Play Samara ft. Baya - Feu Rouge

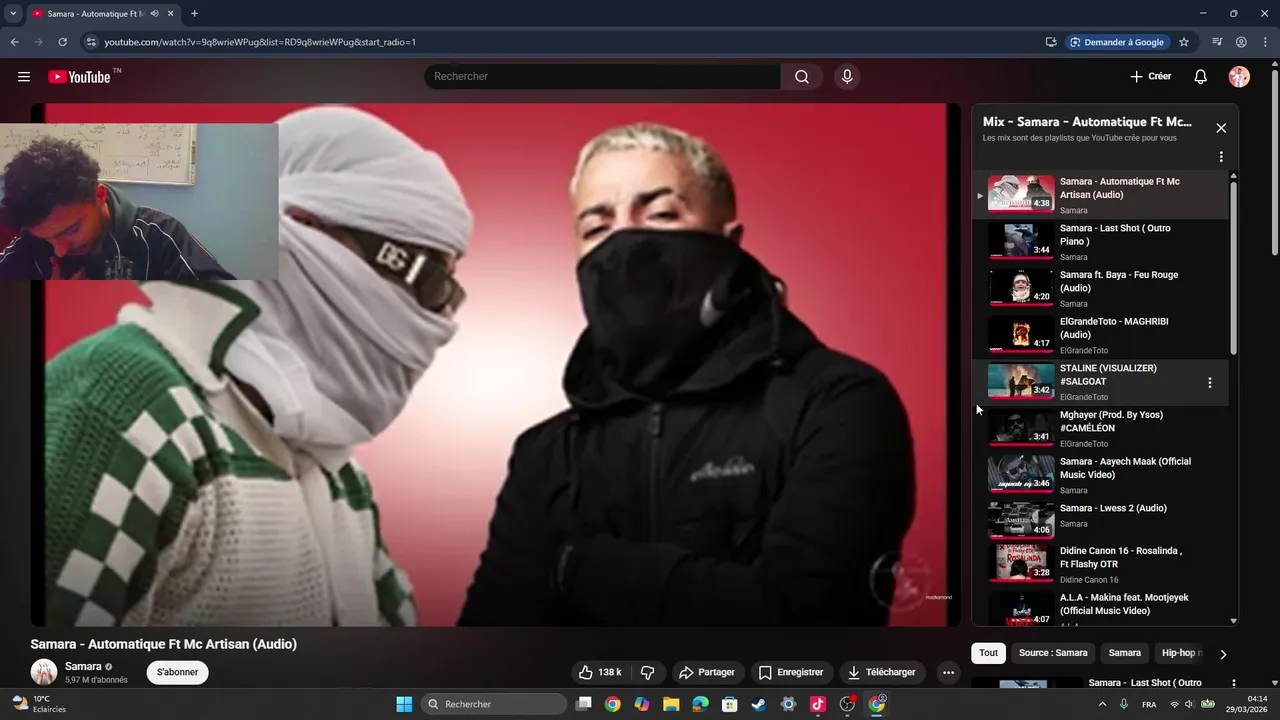point(1100,289)
